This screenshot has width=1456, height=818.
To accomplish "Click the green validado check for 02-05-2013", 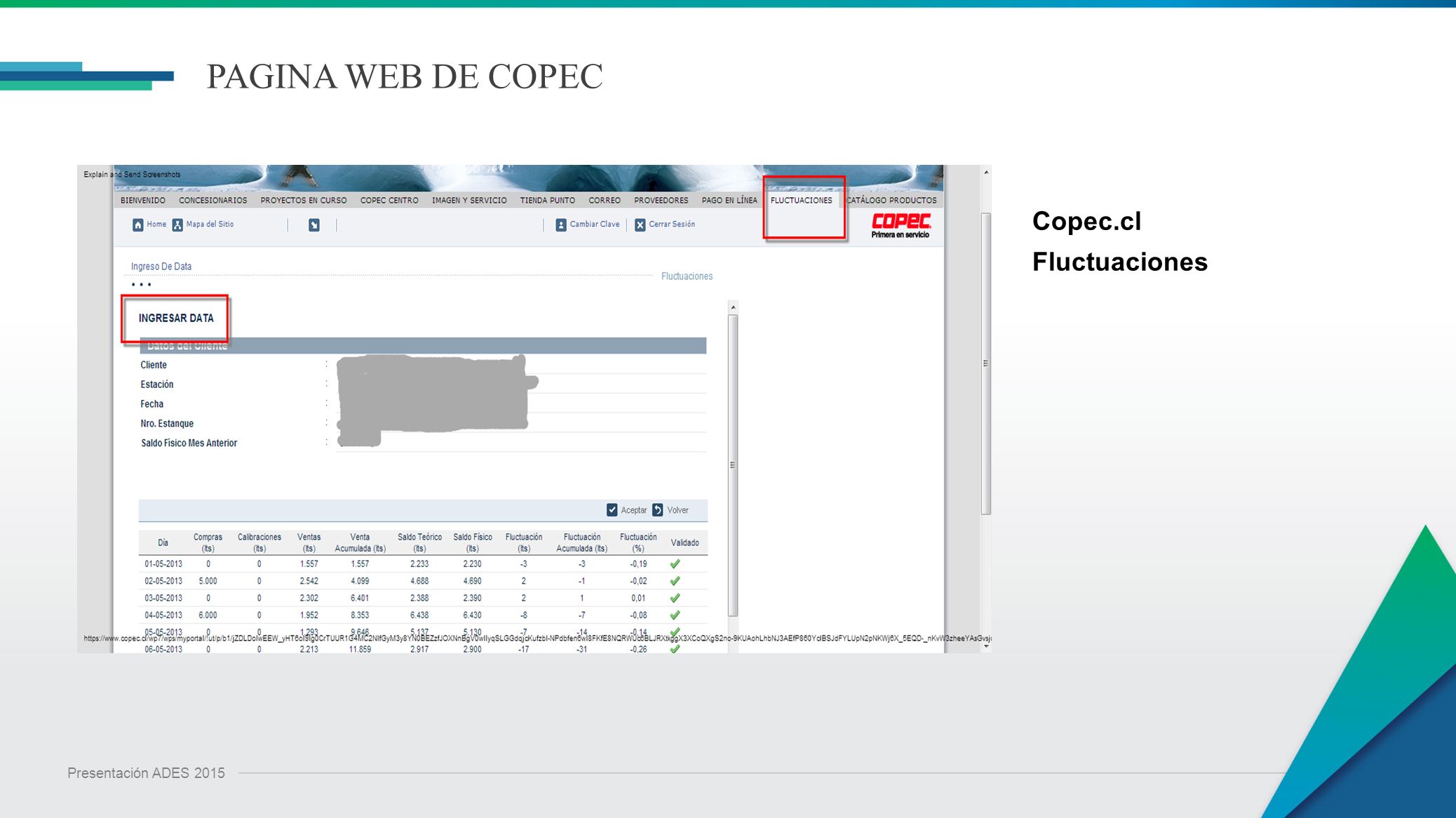I will coord(675,581).
